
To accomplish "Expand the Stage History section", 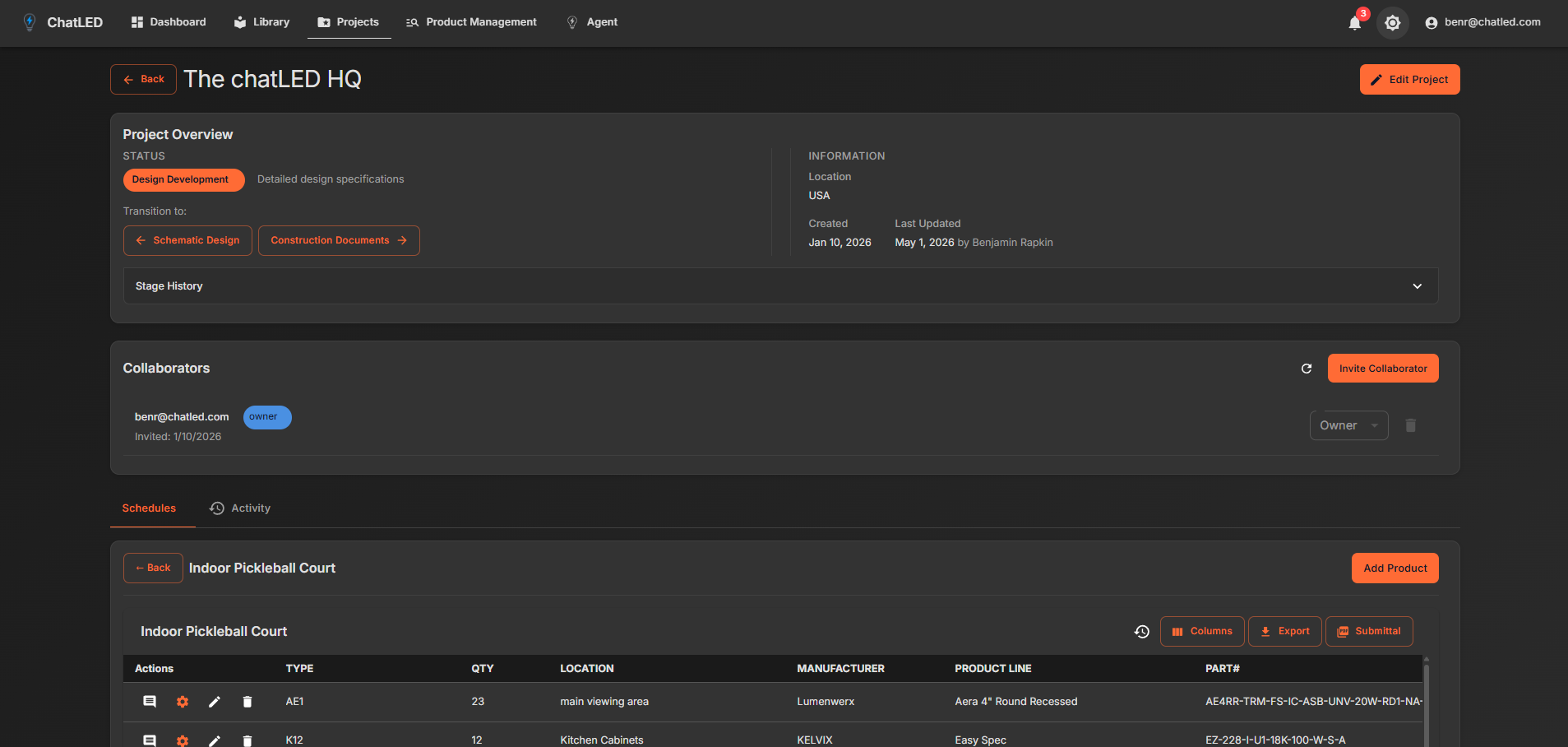I will click(x=780, y=286).
